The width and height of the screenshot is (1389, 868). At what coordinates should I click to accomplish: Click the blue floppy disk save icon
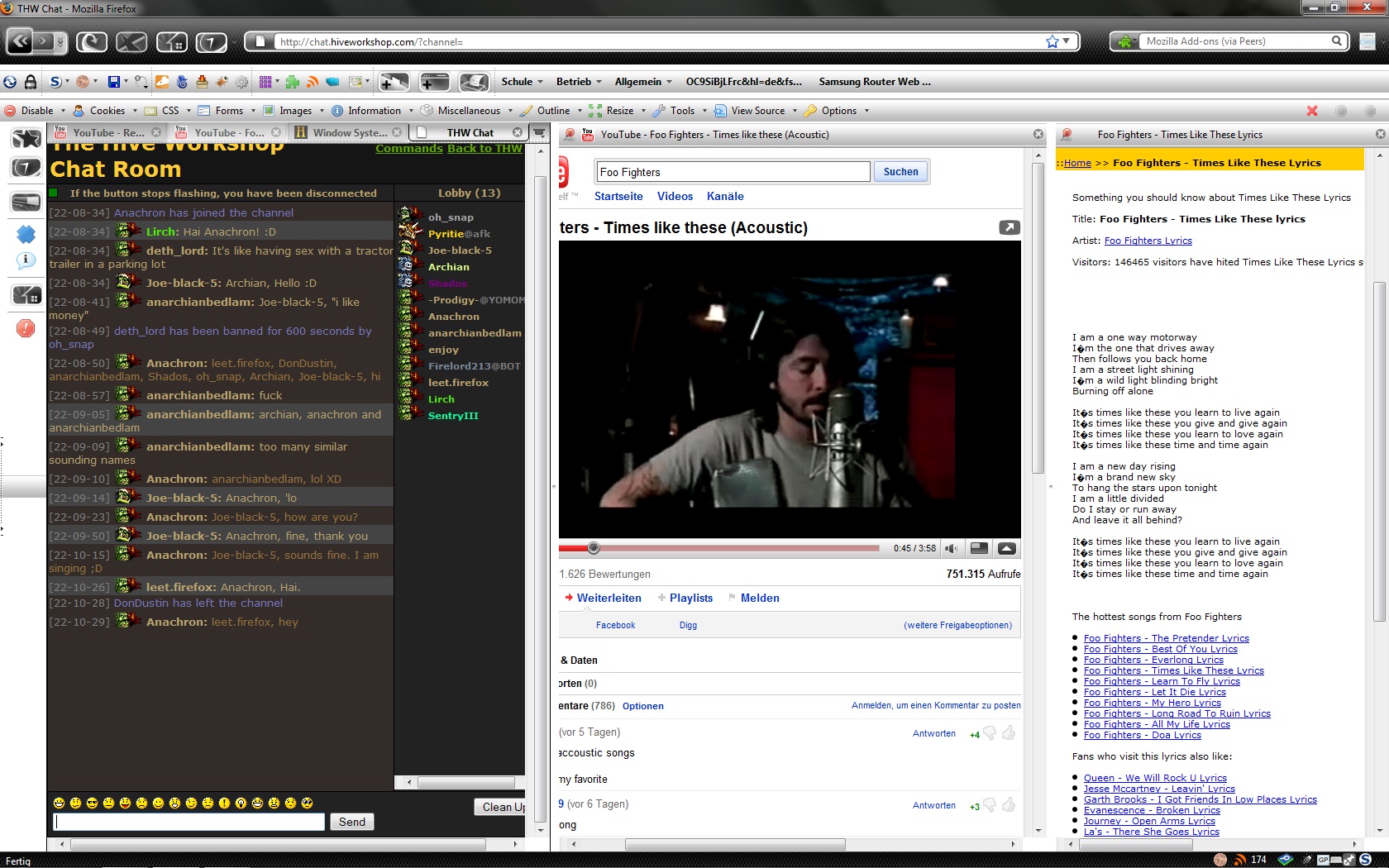(x=114, y=82)
